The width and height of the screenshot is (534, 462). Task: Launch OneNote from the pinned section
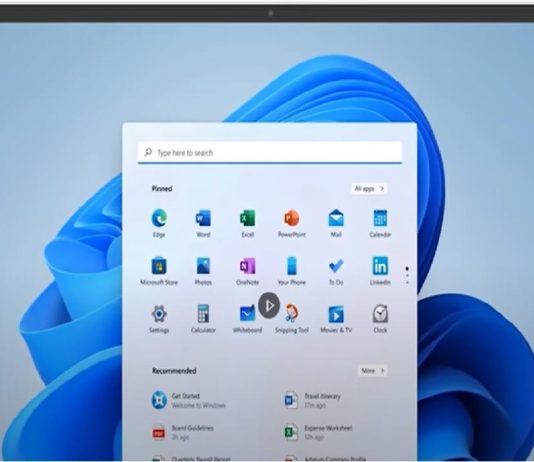click(248, 266)
